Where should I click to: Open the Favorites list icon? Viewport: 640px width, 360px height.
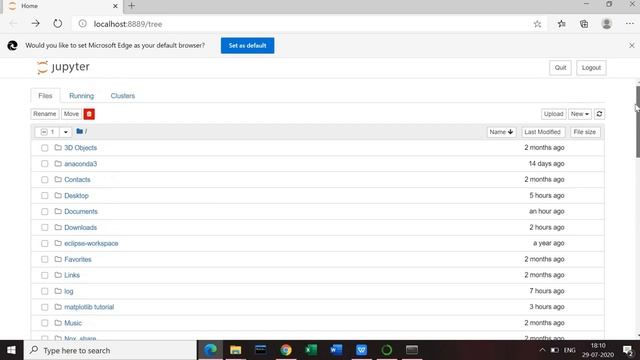point(562,24)
